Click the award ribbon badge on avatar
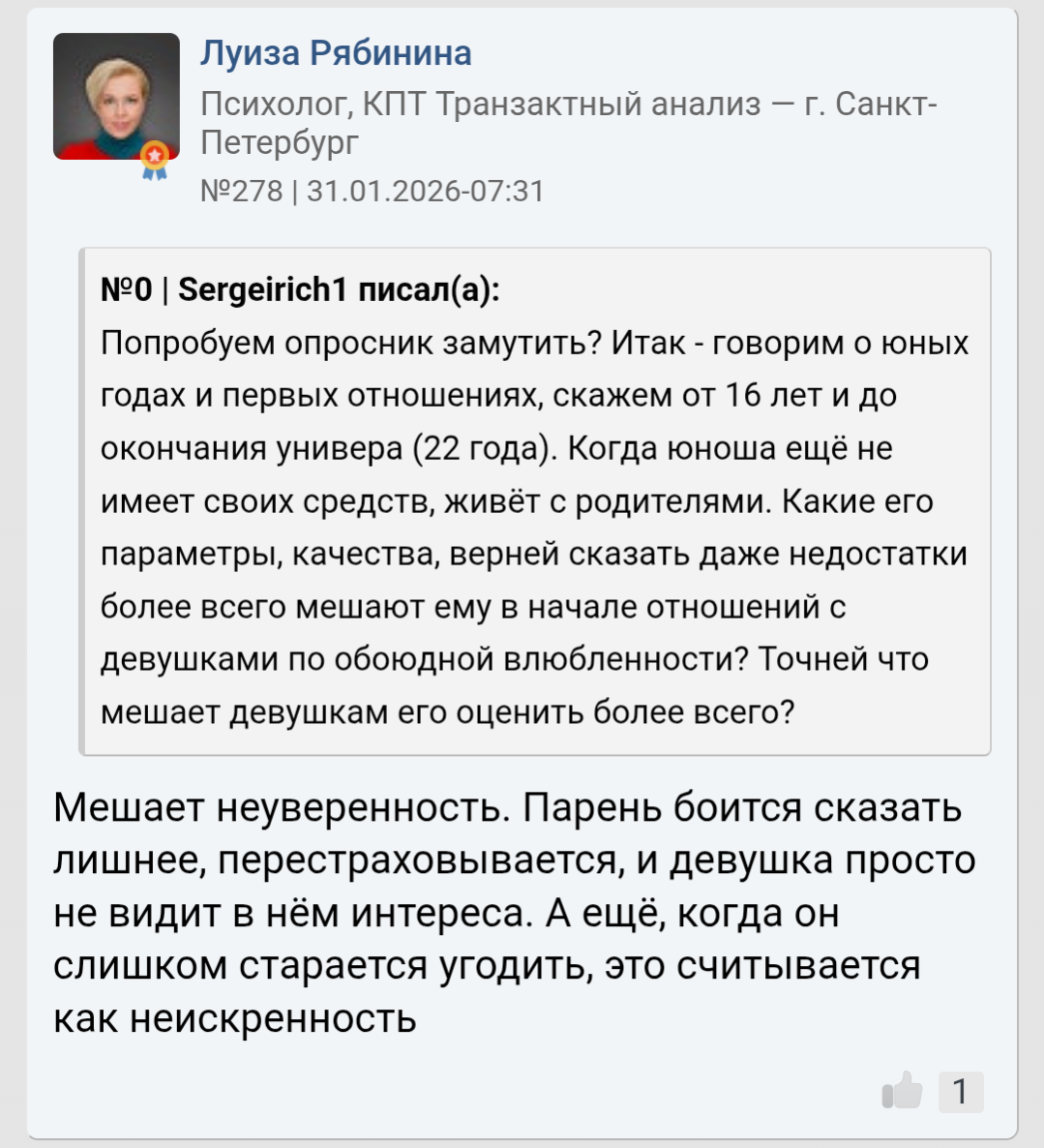 coord(155,161)
